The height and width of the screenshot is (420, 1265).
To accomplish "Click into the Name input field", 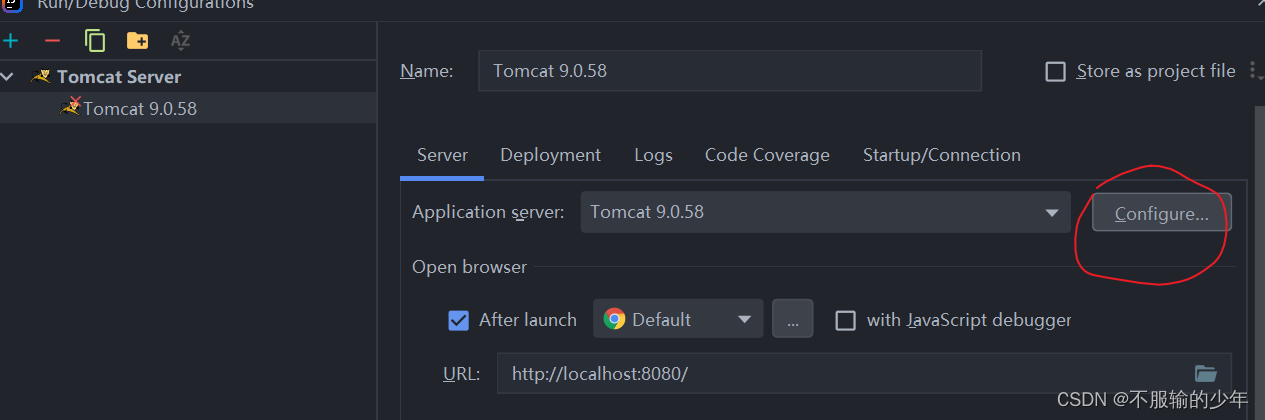I will pos(730,71).
